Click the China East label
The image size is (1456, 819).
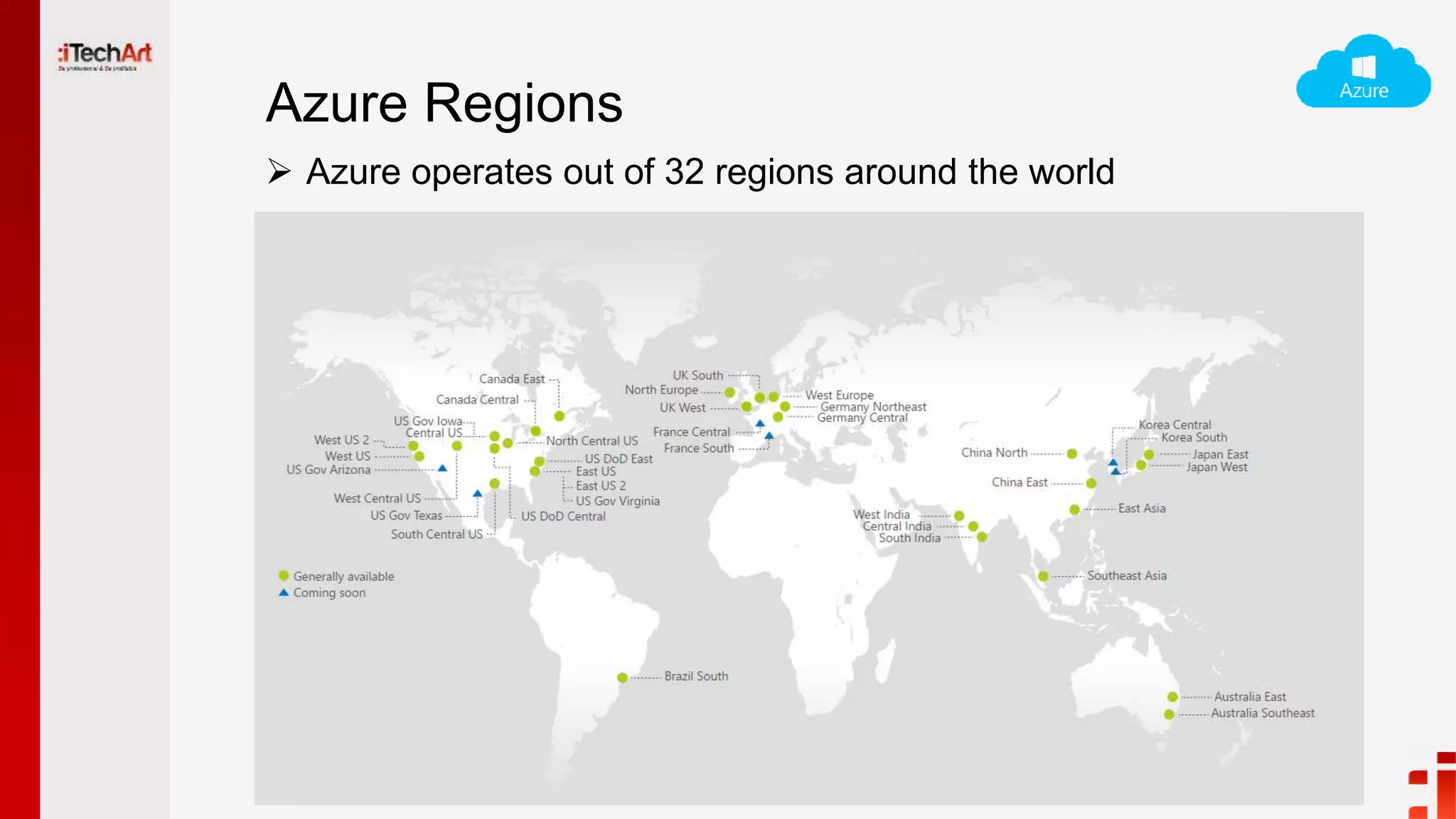pos(1019,483)
